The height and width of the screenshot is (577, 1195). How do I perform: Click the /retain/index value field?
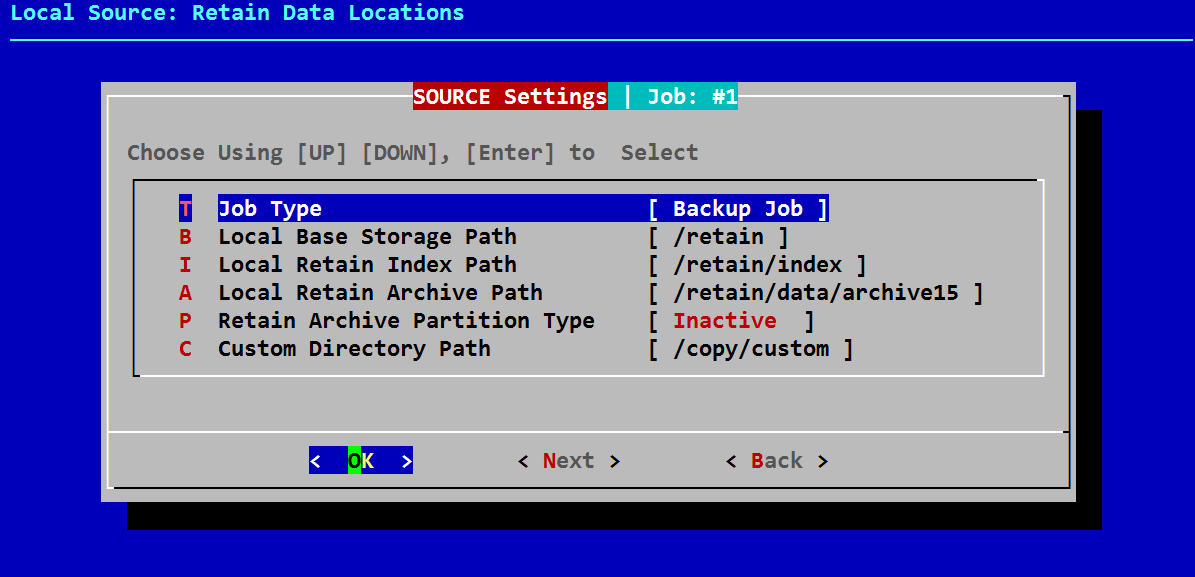click(x=757, y=265)
